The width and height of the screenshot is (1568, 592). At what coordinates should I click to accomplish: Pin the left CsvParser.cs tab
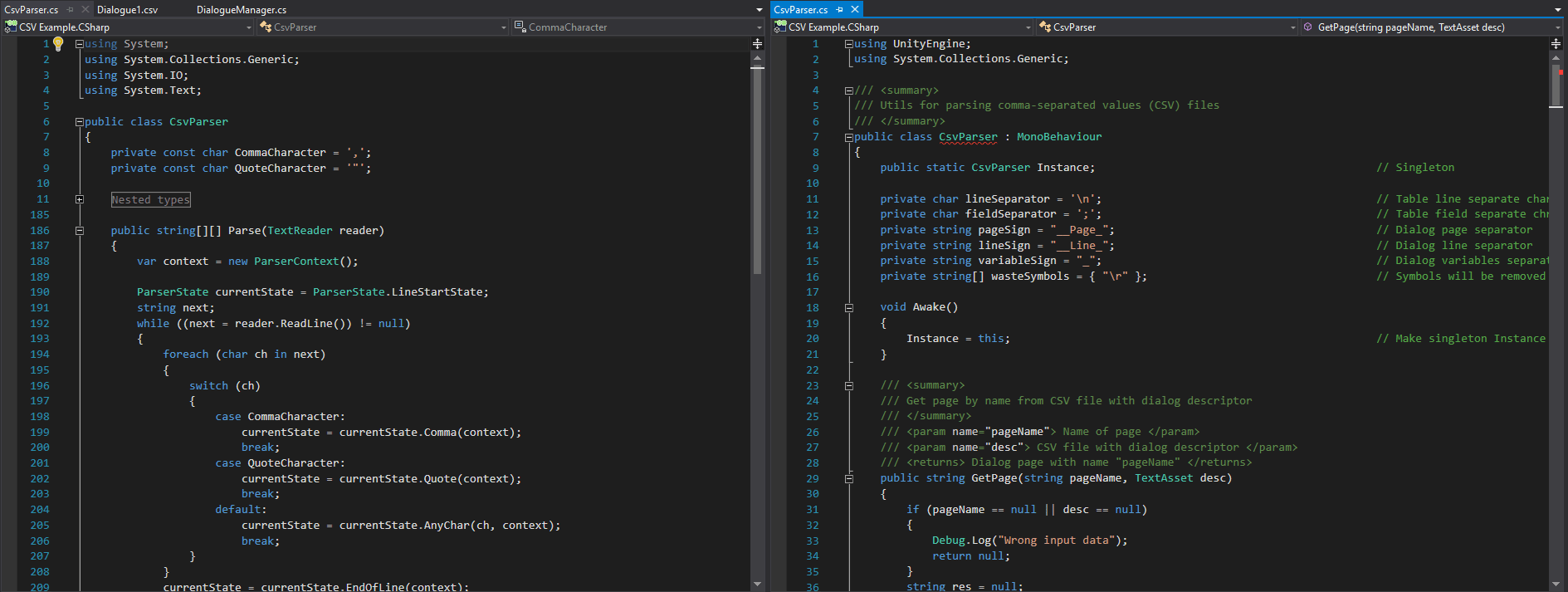[x=71, y=10]
